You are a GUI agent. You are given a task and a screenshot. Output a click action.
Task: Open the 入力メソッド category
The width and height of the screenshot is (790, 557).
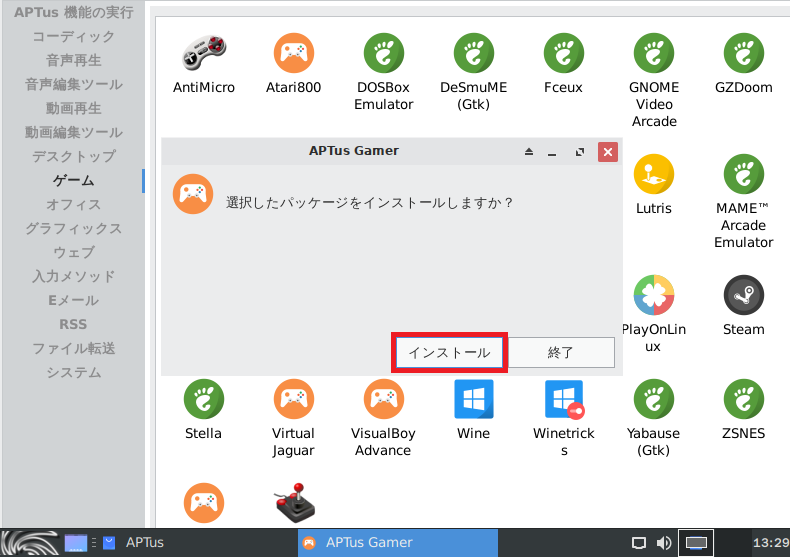point(74,276)
